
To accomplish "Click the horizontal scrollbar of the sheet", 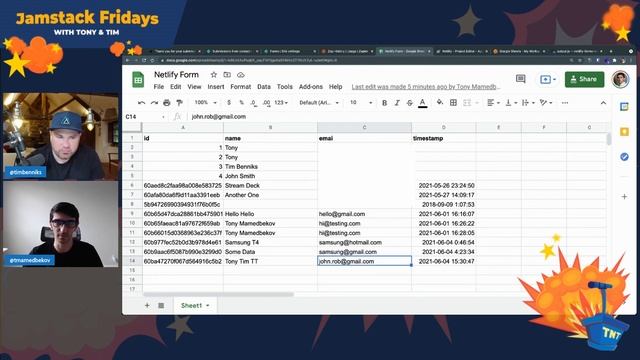I will click(218, 294).
